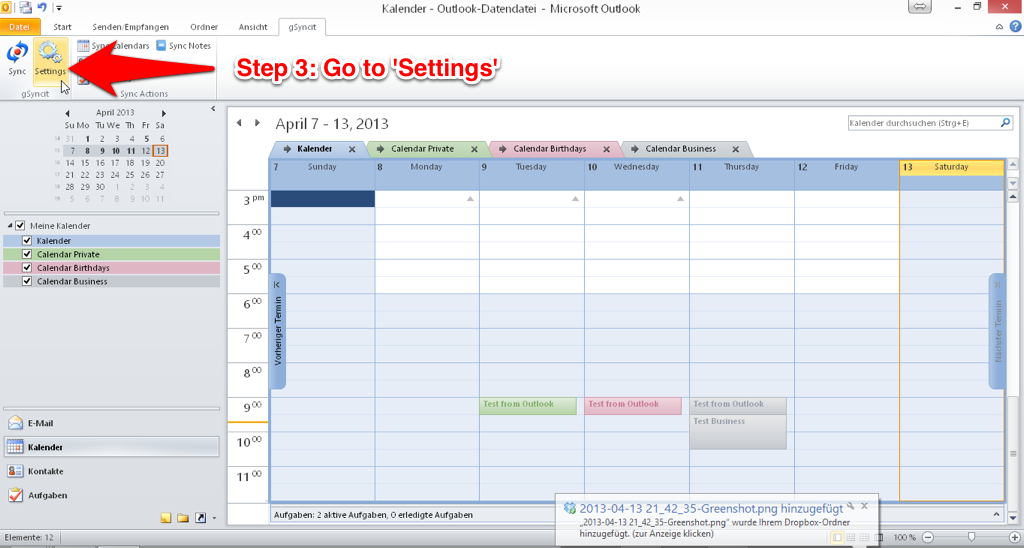Go to previous week arrow beside date heading
Screen dimensions: 1024x548
(239, 123)
